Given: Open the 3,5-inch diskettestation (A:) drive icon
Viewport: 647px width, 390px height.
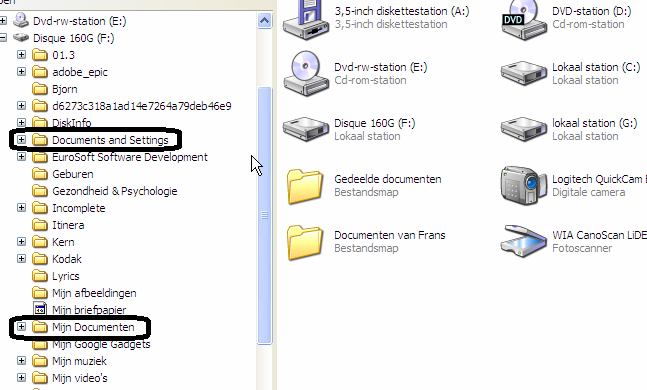Looking at the screenshot, I should [306, 19].
